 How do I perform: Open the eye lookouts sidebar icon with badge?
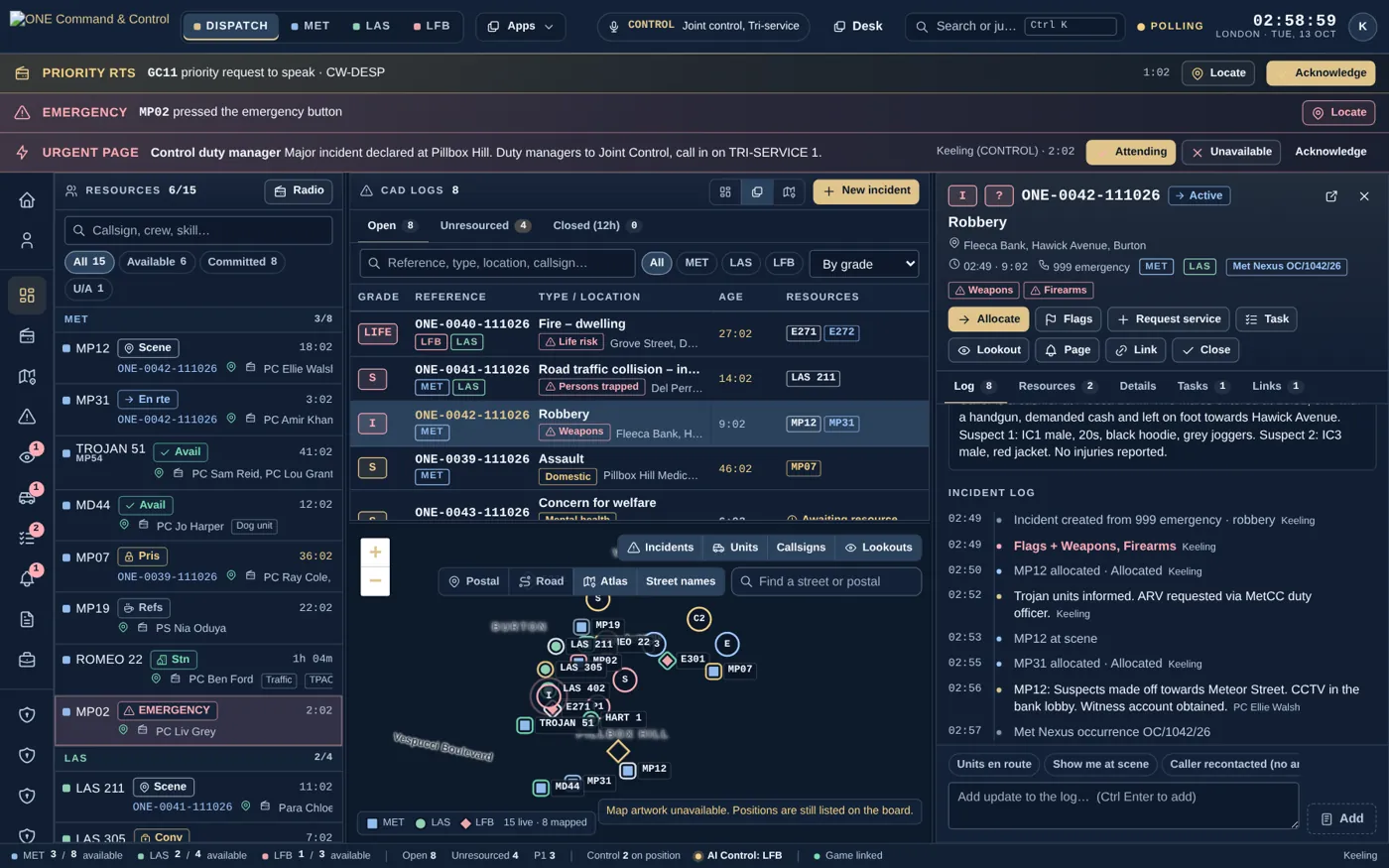coord(27,457)
